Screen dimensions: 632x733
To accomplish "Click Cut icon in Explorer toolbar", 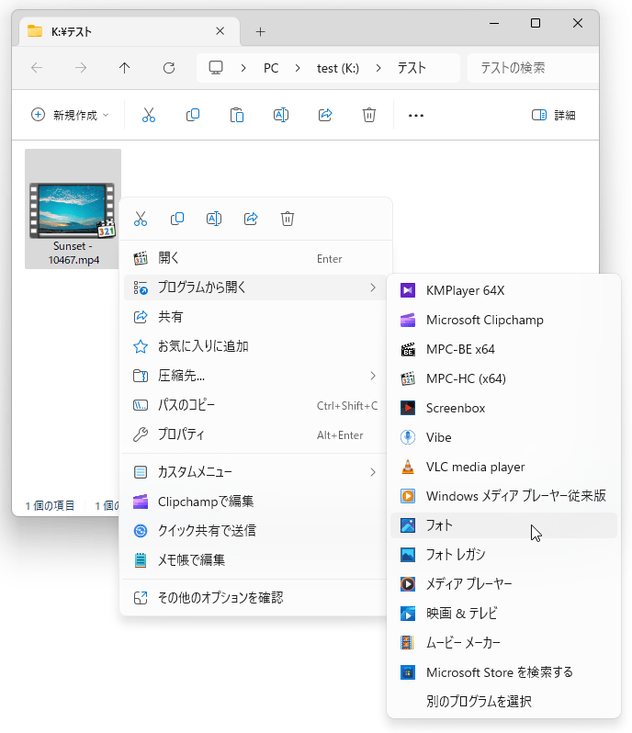I will [149, 115].
